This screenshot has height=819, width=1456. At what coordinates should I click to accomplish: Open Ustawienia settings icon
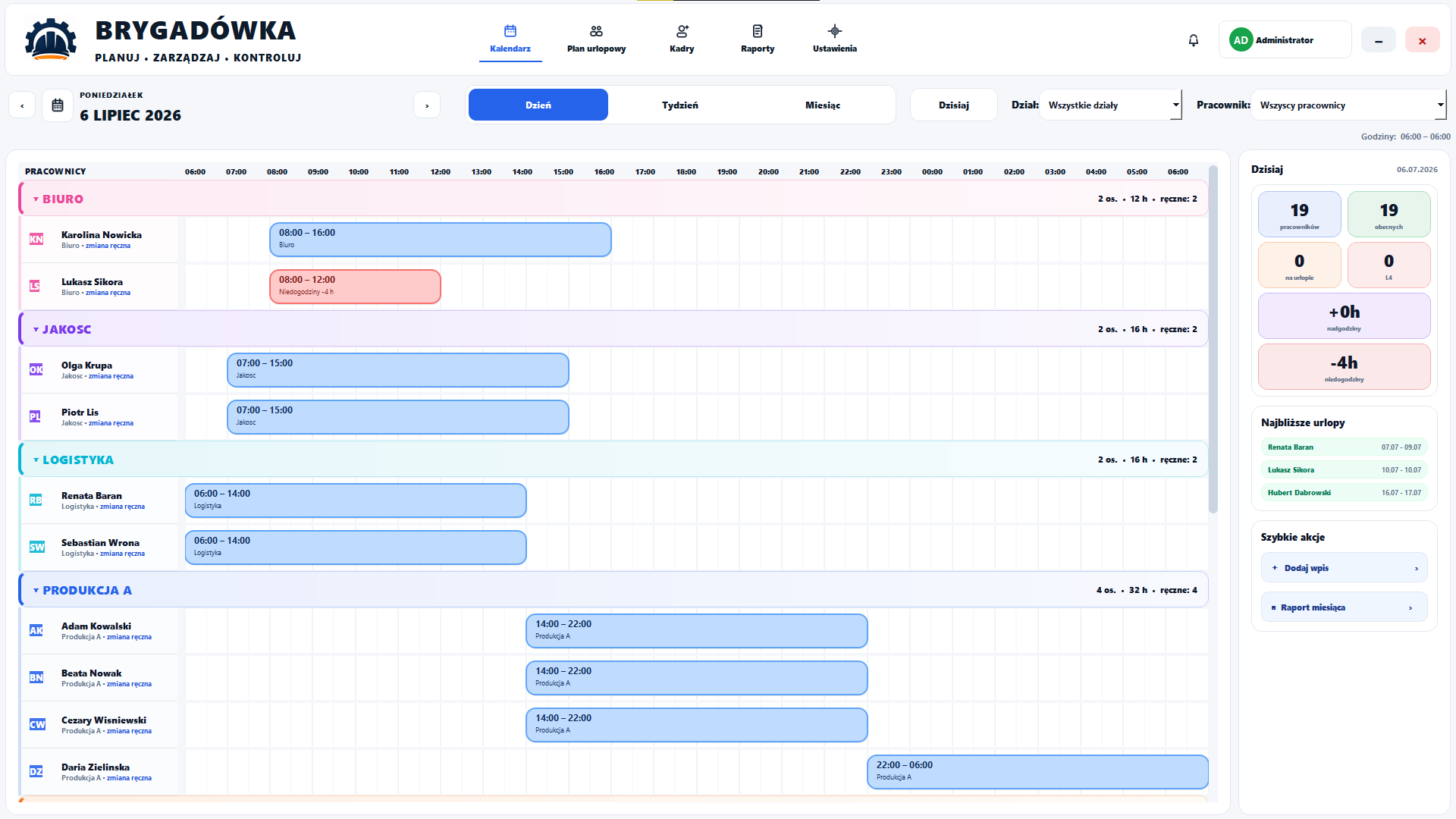834,31
